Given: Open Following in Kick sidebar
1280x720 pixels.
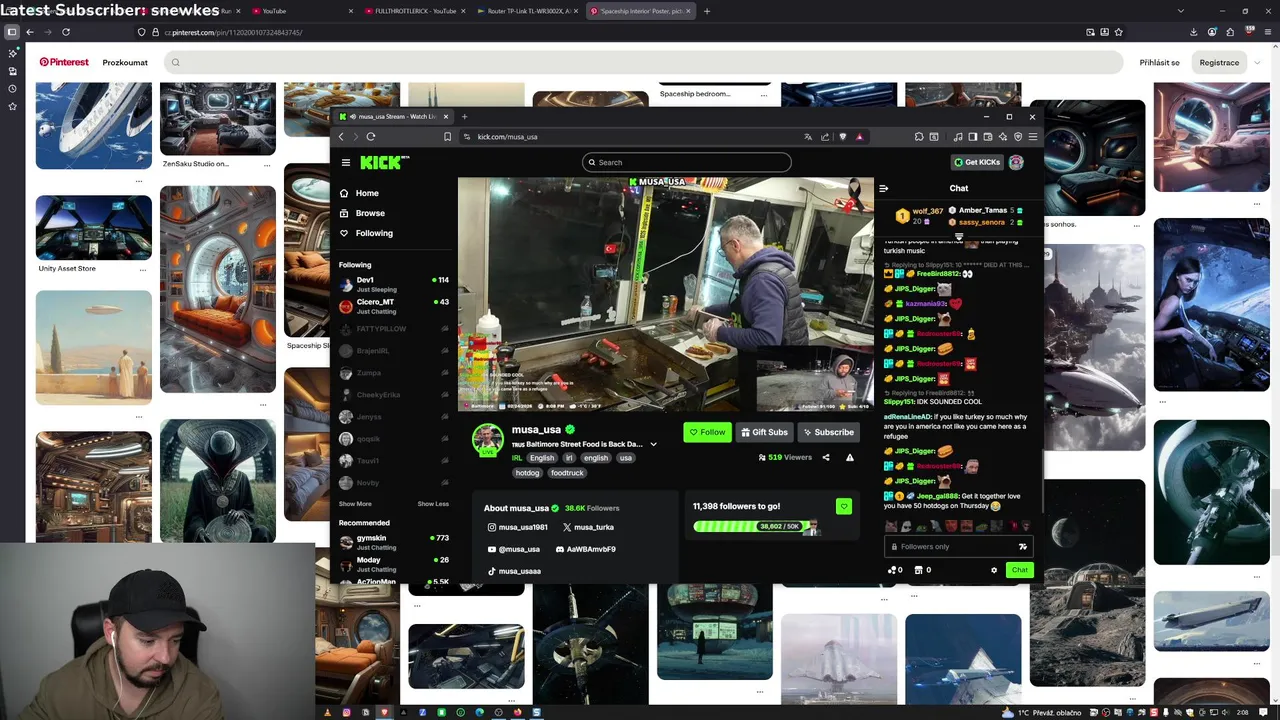Looking at the screenshot, I should point(374,233).
